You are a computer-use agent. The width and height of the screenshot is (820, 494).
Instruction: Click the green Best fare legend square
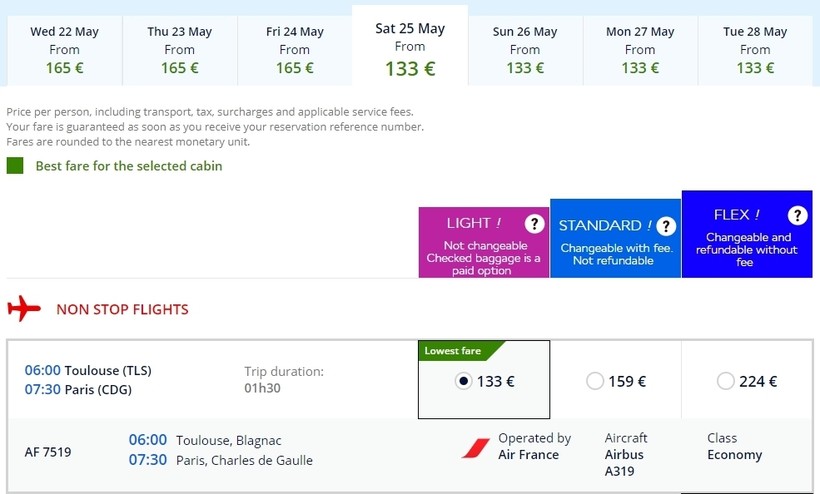click(15, 166)
